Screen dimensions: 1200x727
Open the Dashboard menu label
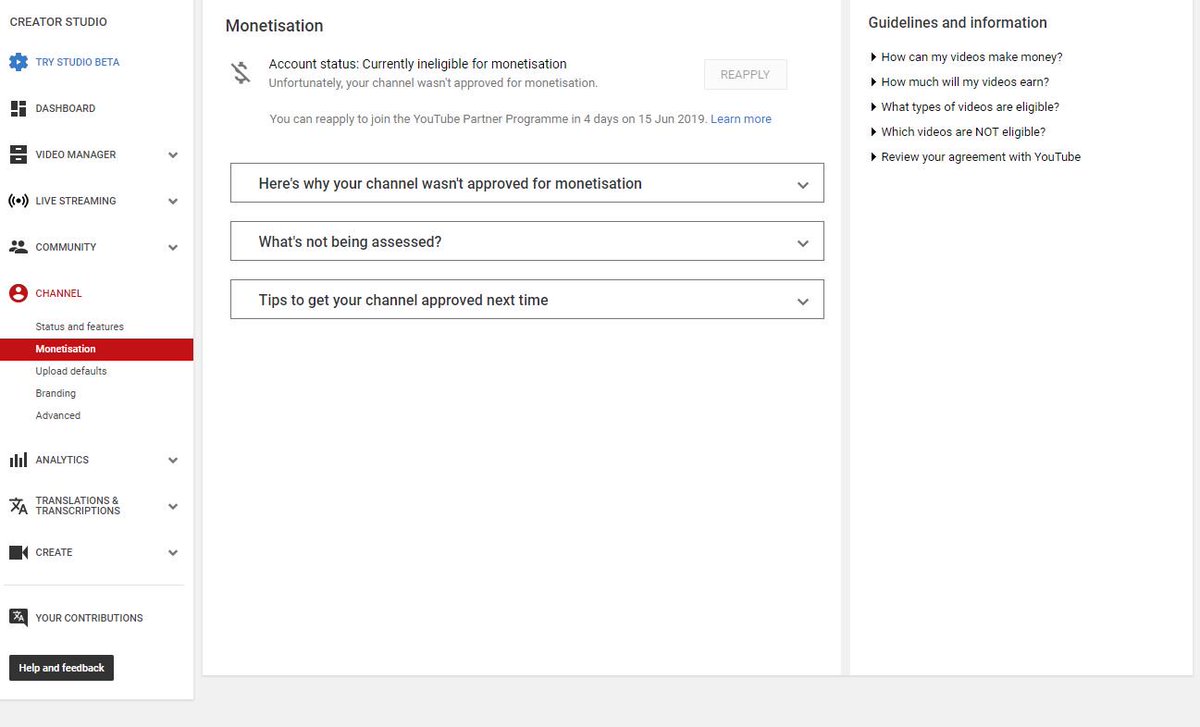(65, 108)
